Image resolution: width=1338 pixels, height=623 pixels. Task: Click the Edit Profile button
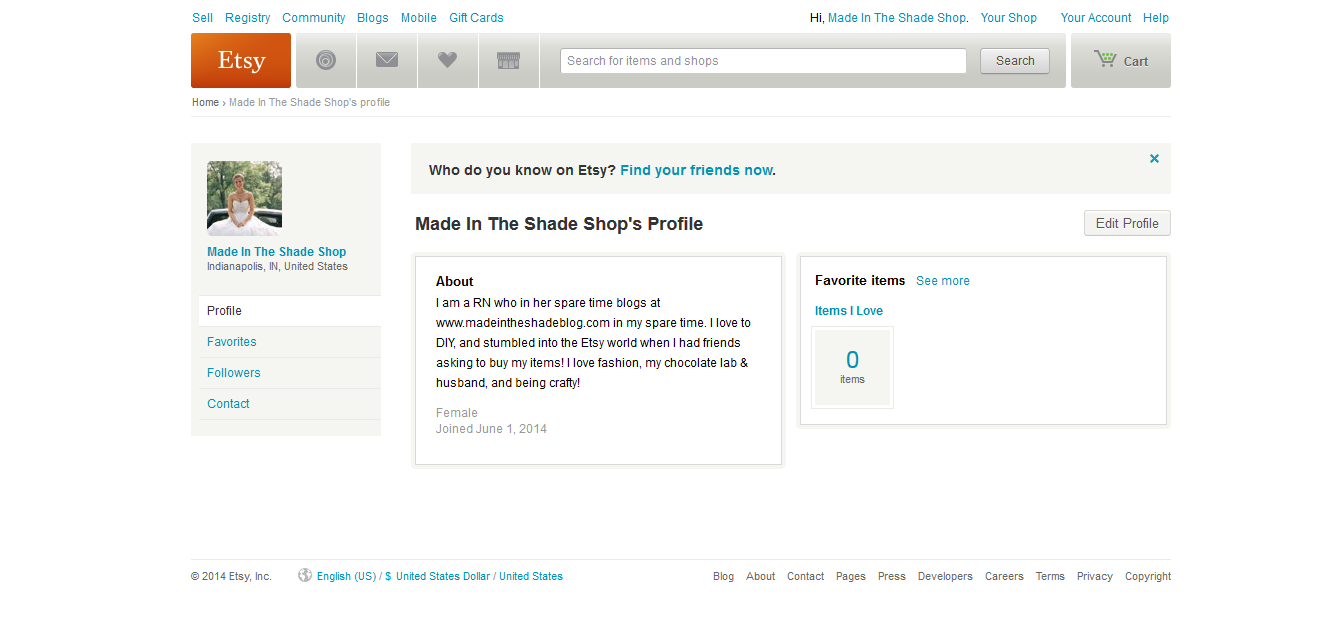[x=1127, y=223]
